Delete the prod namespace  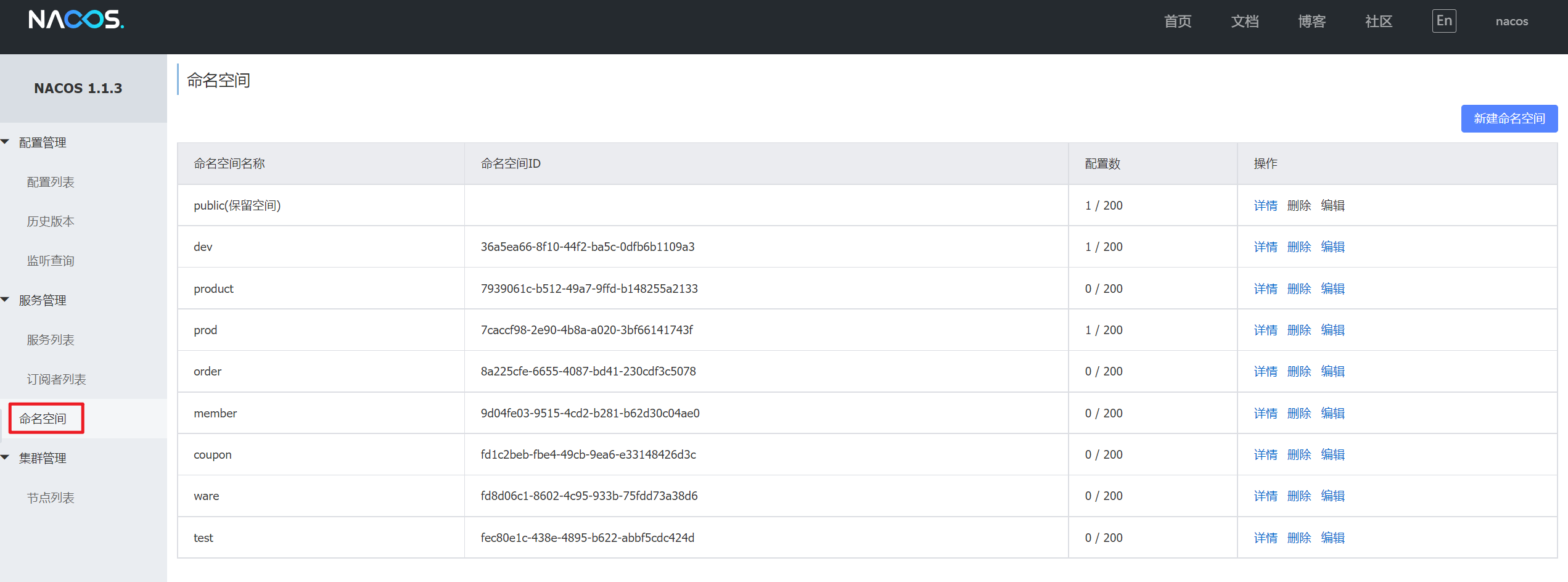(x=1299, y=330)
